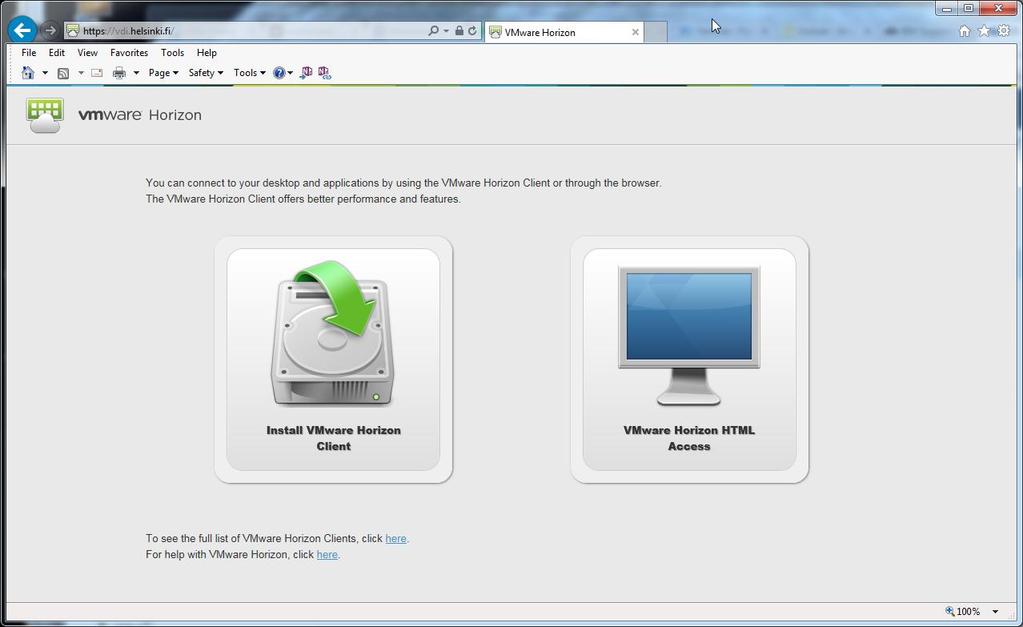Expand the Home button dropdown arrow

click(45, 73)
